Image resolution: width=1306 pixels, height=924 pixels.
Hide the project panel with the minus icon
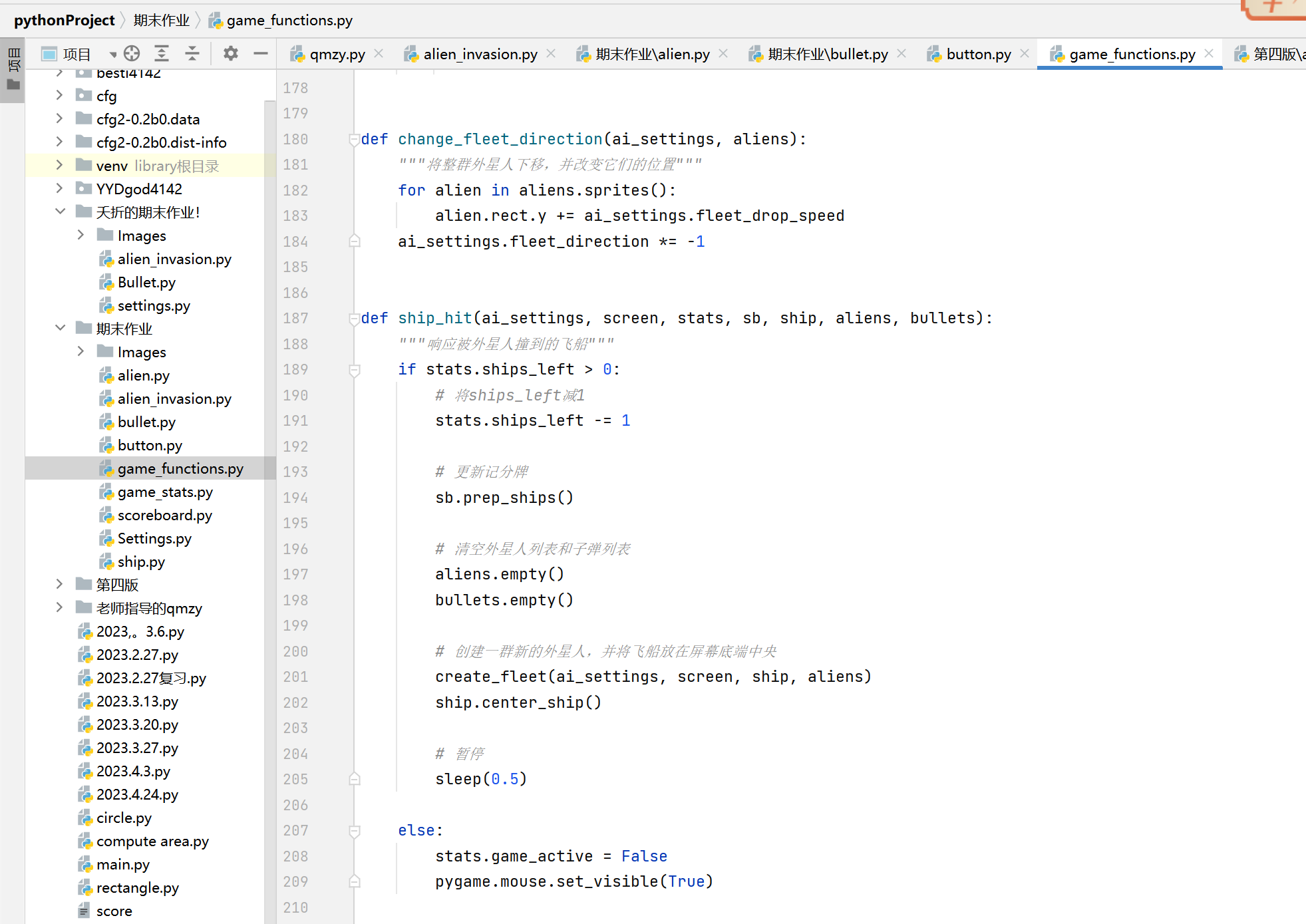tap(261, 54)
